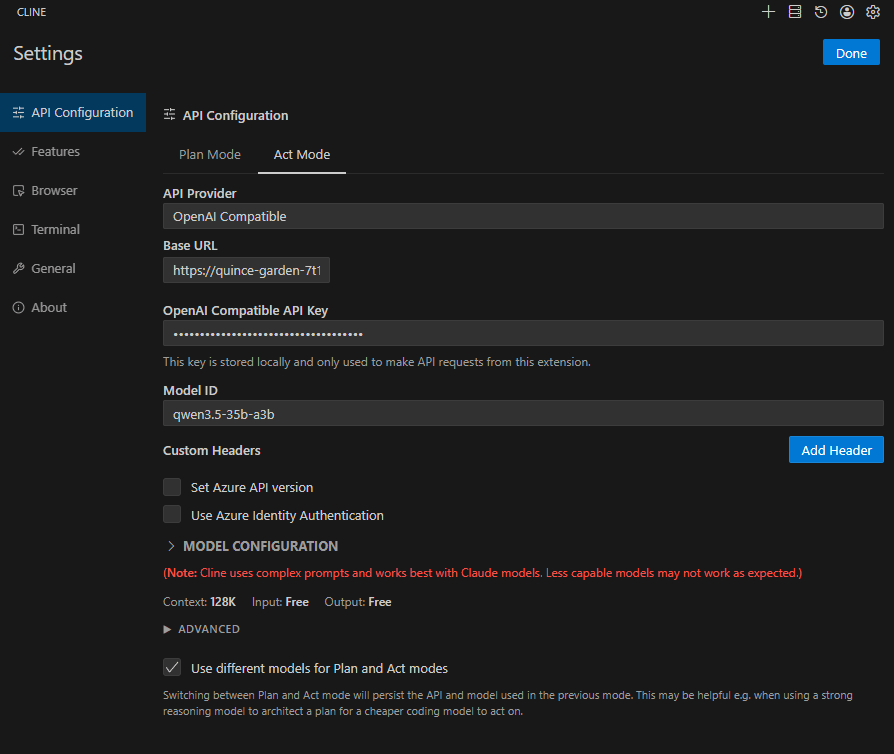
Task: Expand the MODEL CONFIGURATION section
Action: (x=251, y=546)
